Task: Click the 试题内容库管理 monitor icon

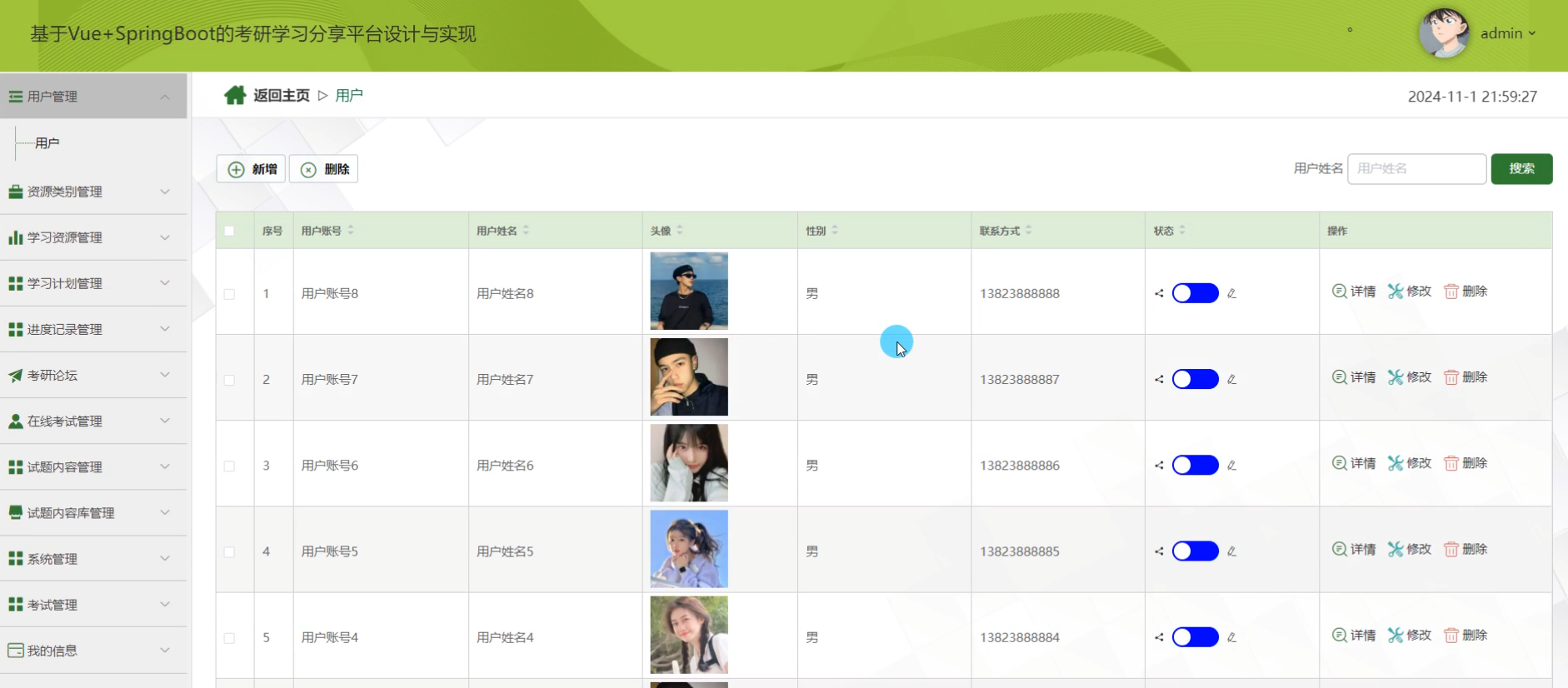Action: point(16,512)
